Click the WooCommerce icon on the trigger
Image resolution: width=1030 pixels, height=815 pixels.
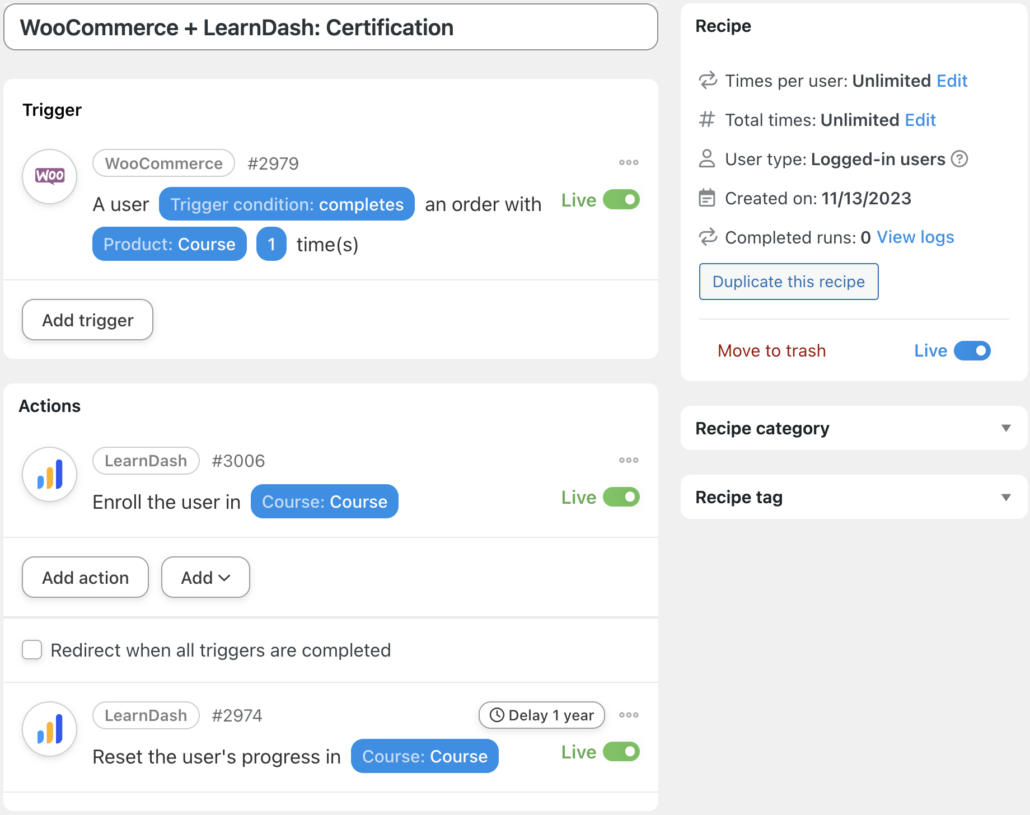49,177
